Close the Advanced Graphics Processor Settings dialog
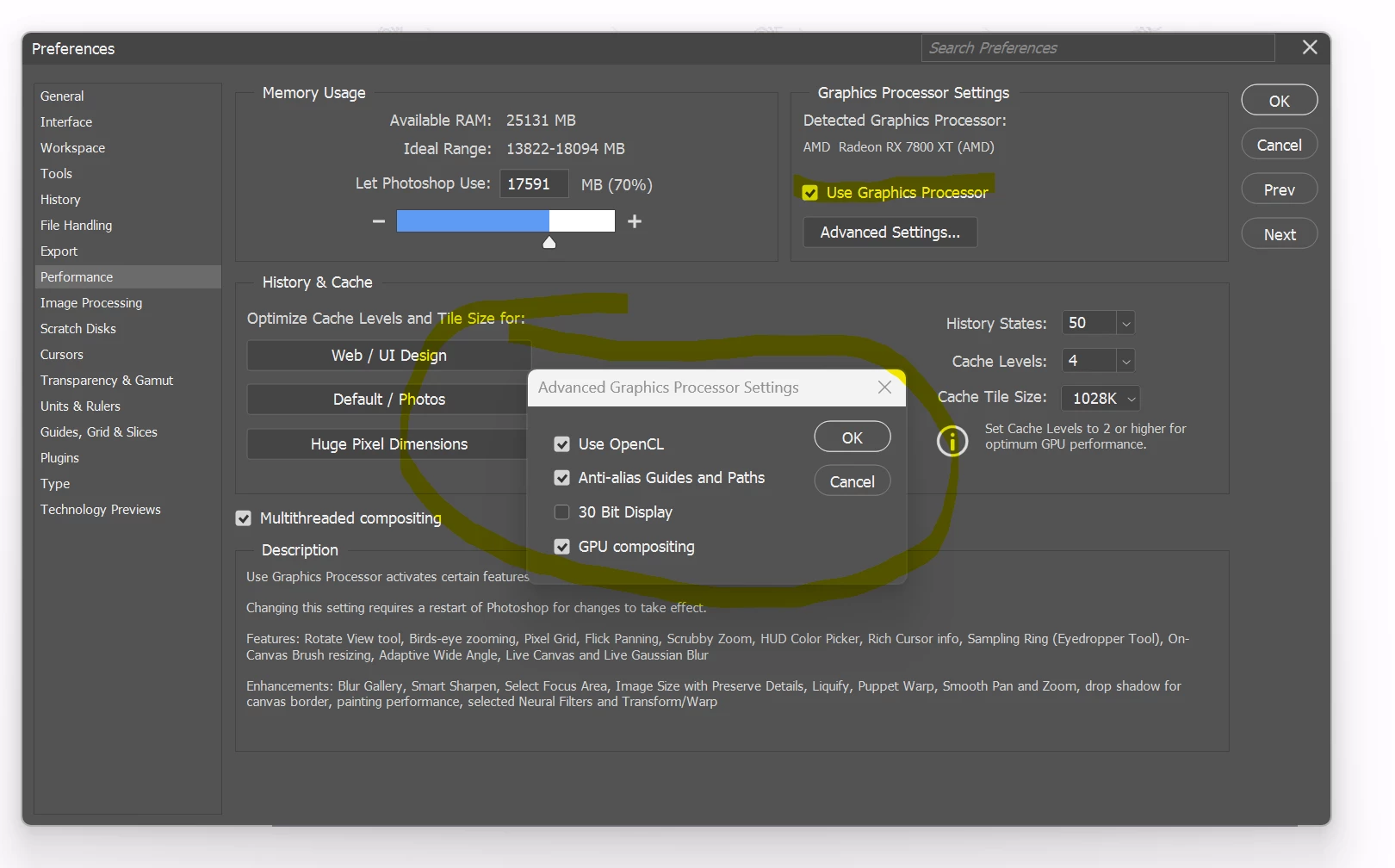 point(884,387)
